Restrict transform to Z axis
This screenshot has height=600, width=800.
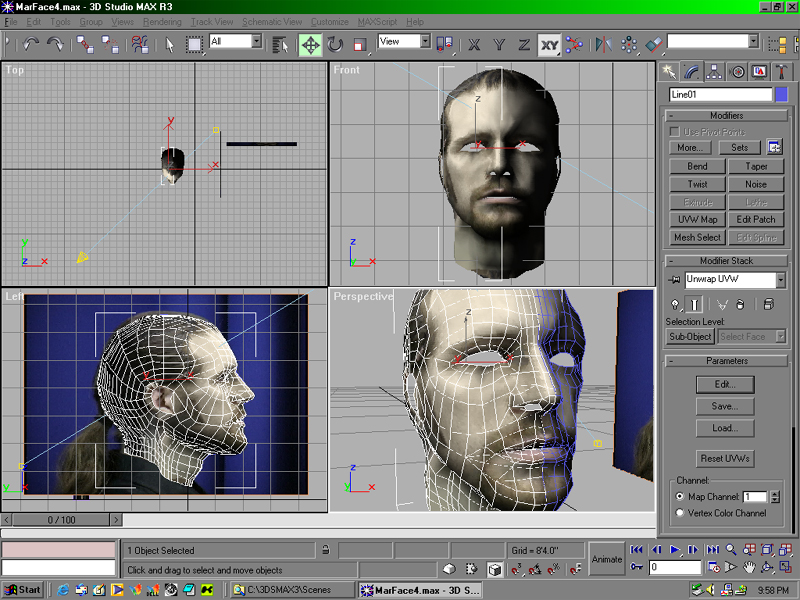523,44
